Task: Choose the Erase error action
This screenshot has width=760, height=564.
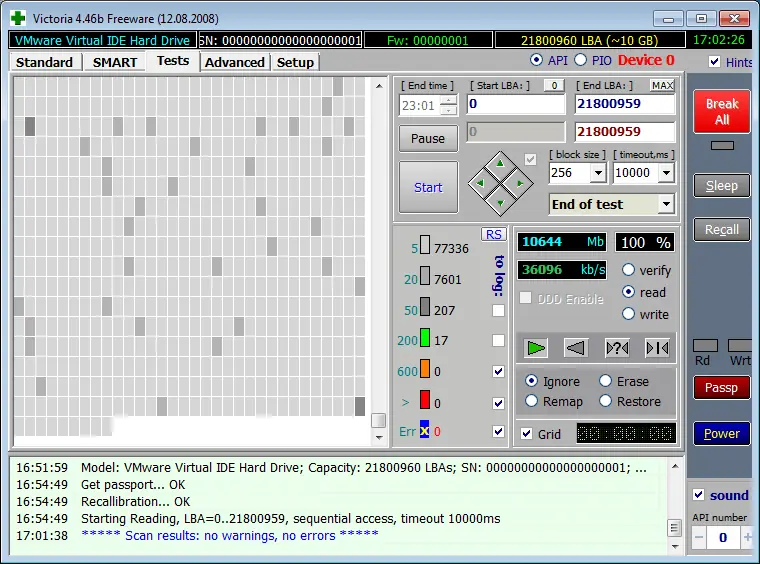Action: click(x=605, y=381)
